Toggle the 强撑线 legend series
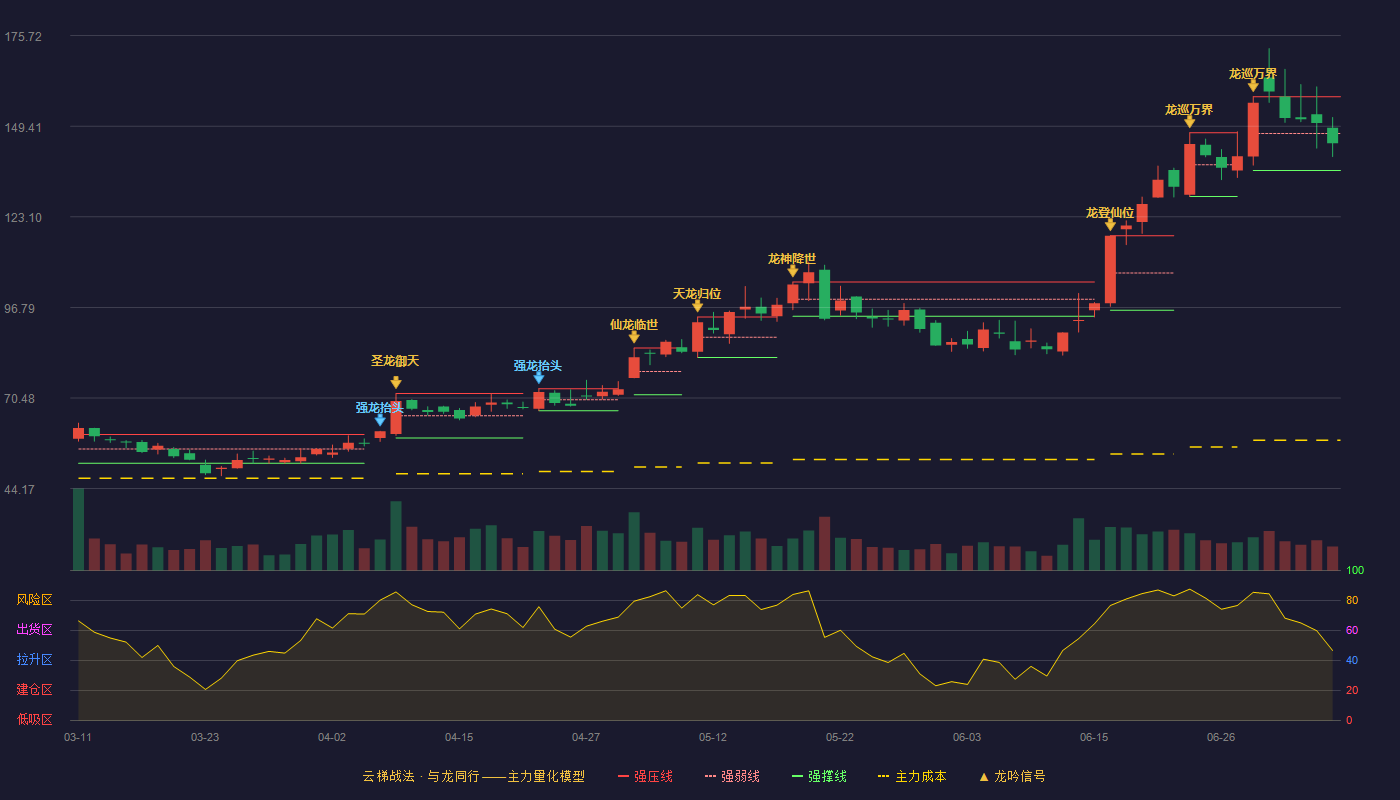The height and width of the screenshot is (800, 1400). tap(819, 776)
